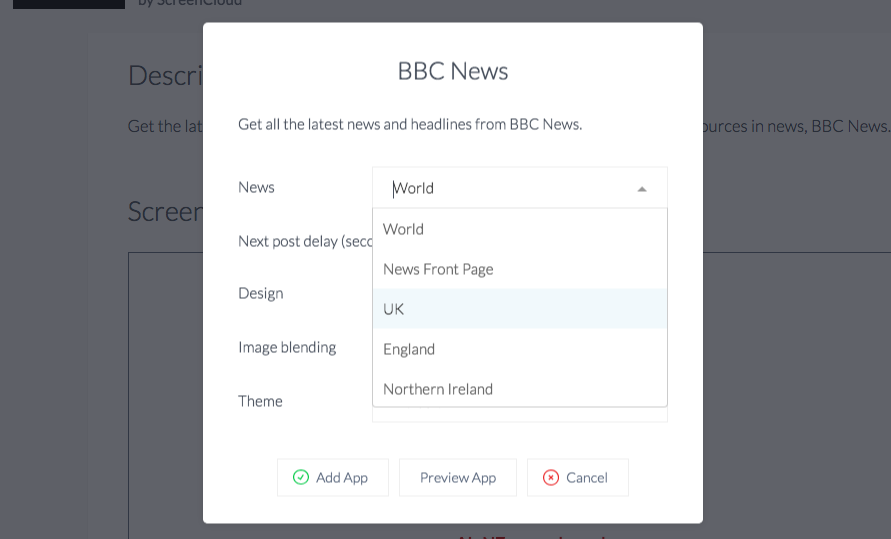891x539 pixels.
Task: Click the red X icon on Cancel
Action: pos(551,478)
